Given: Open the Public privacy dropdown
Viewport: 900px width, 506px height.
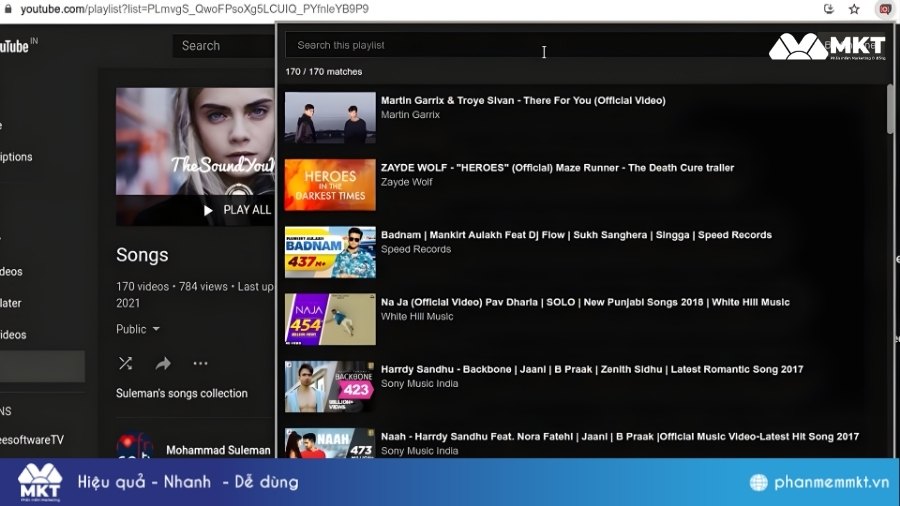Looking at the screenshot, I should tap(138, 329).
